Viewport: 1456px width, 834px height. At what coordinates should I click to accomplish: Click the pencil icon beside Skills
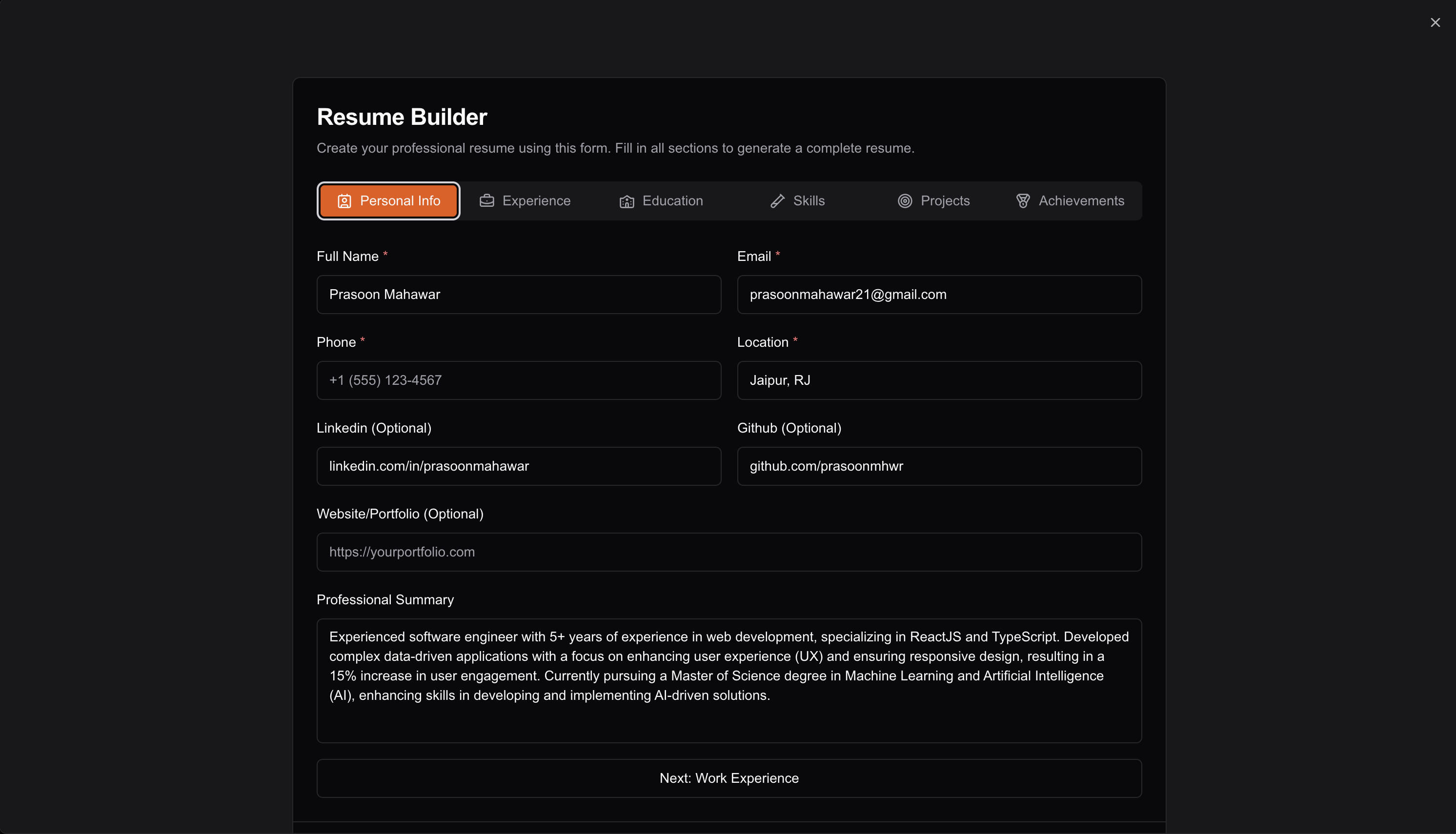(x=777, y=201)
